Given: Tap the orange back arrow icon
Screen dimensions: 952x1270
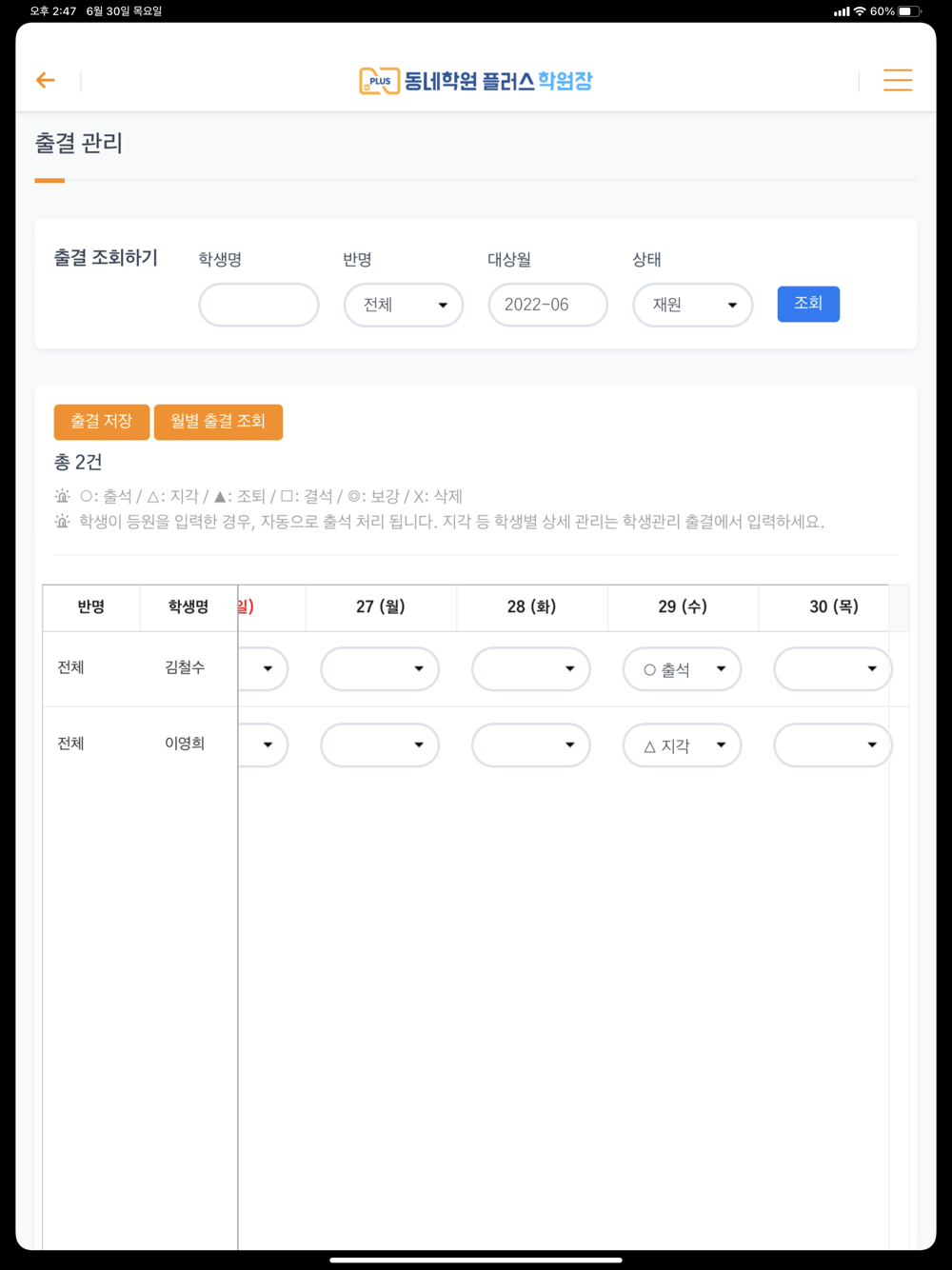Looking at the screenshot, I should (x=45, y=81).
